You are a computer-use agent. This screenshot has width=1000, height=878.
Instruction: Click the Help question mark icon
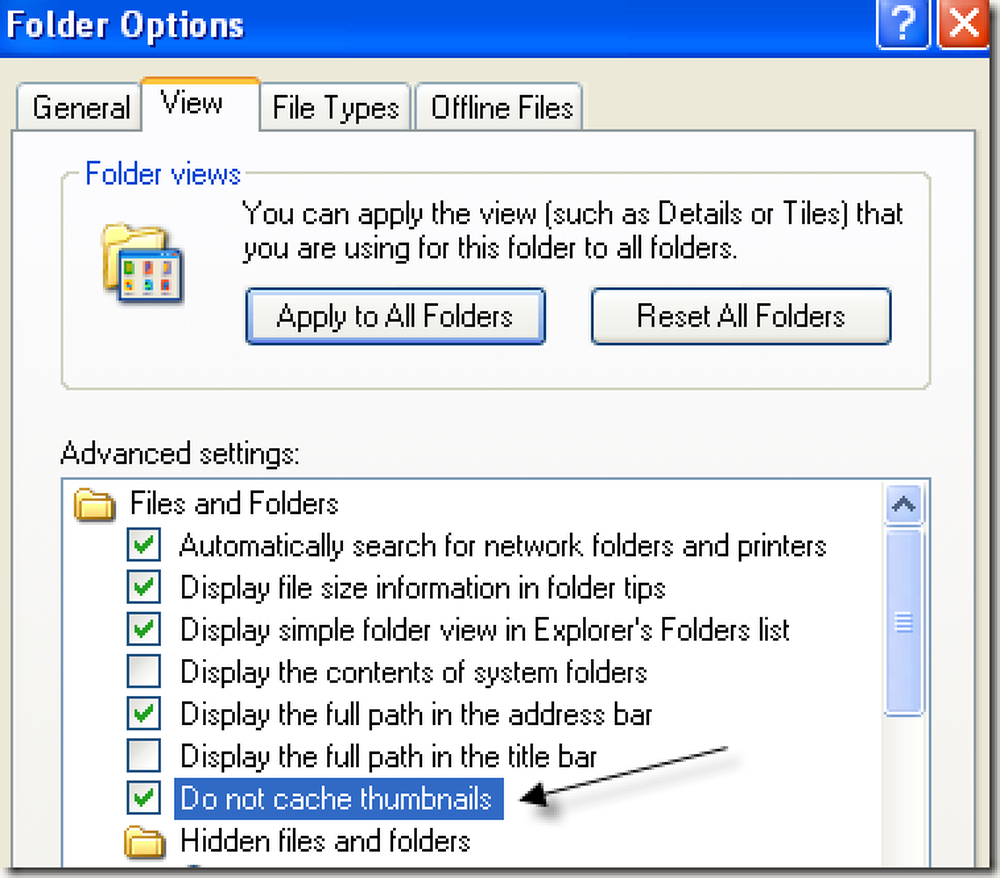902,24
